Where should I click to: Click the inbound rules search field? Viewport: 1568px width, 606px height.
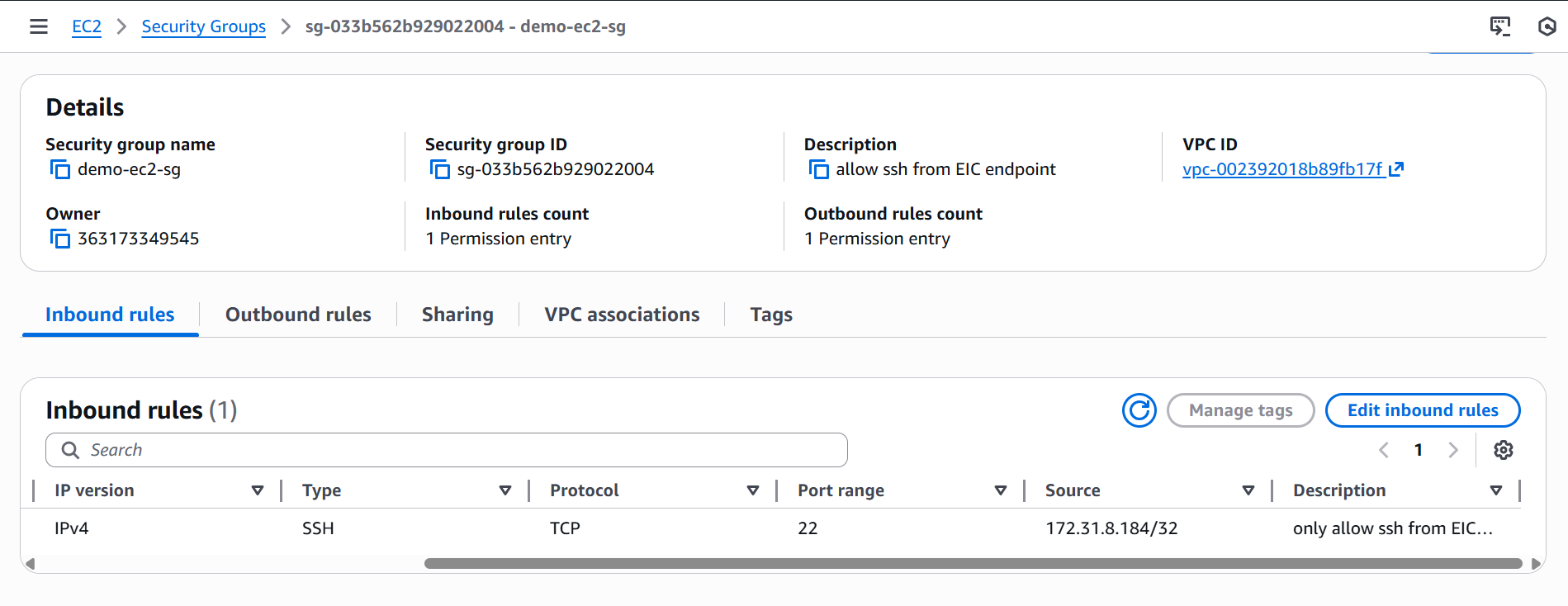coord(446,450)
